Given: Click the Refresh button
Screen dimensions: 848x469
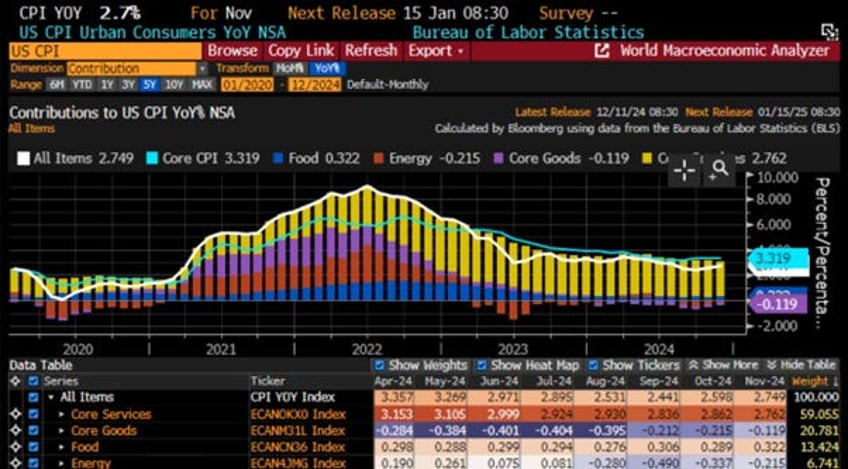Looking at the screenshot, I should pyautogui.click(x=371, y=51).
